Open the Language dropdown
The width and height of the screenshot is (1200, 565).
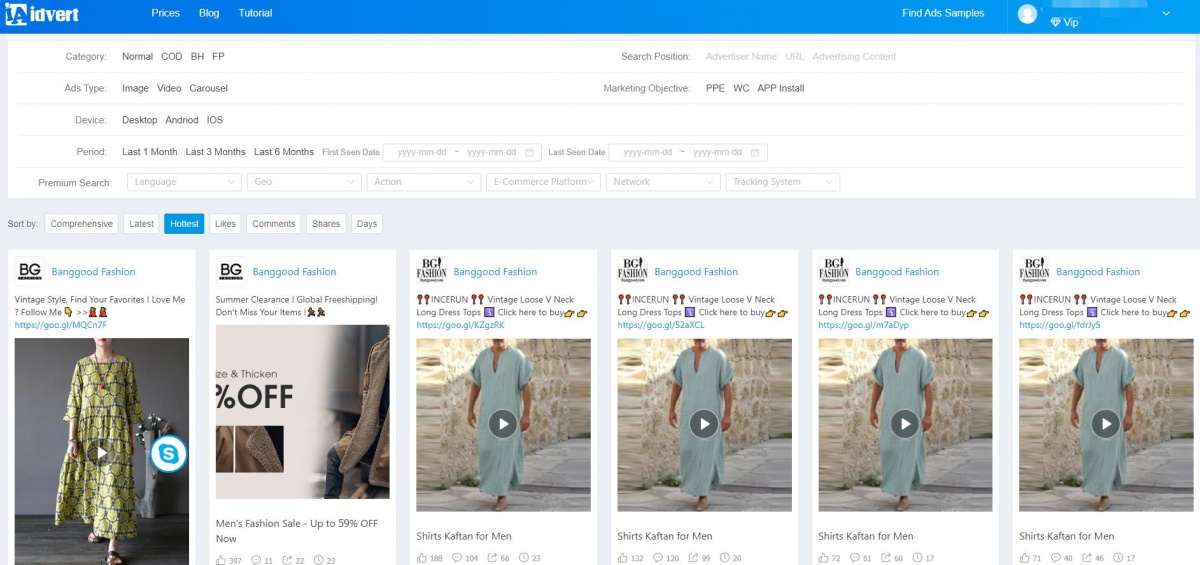pos(184,182)
